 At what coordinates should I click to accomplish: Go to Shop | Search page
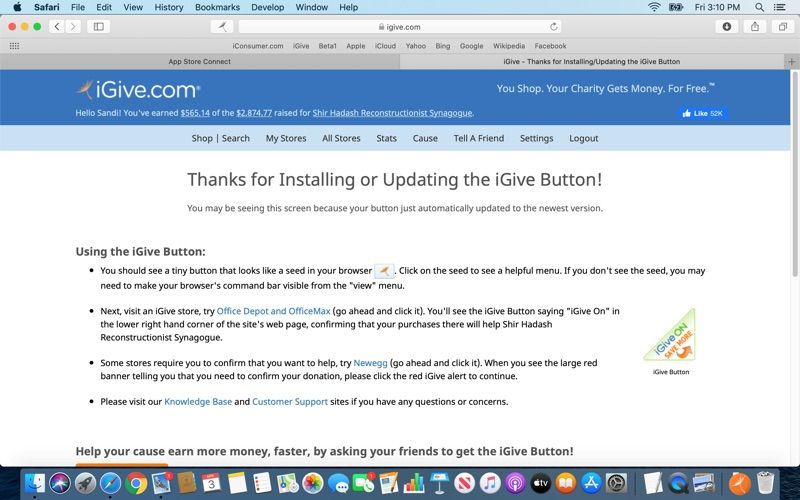tap(220, 138)
